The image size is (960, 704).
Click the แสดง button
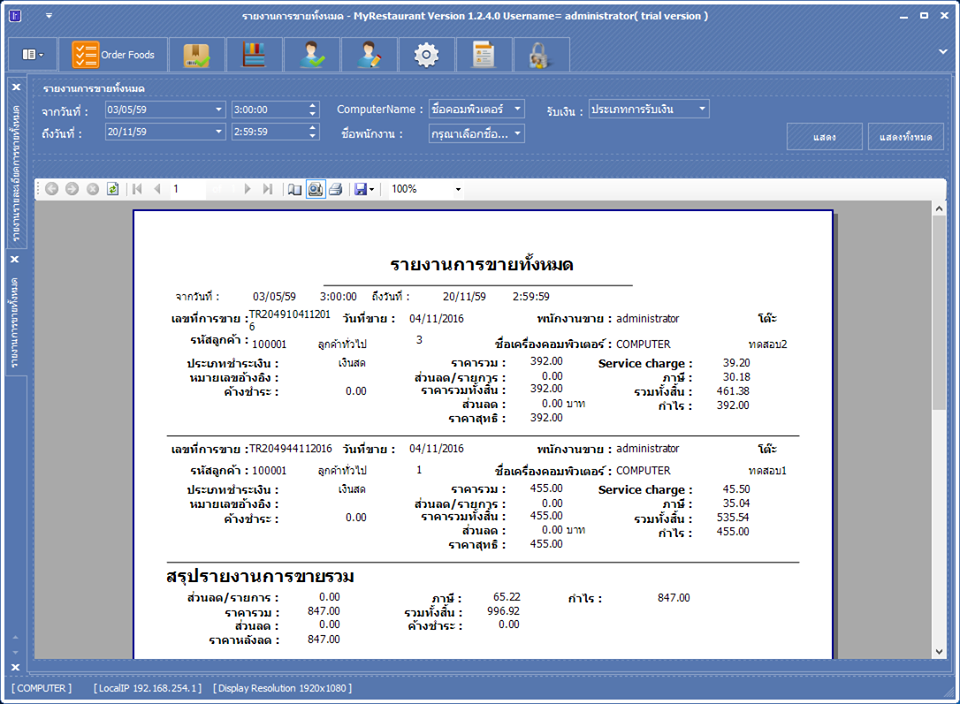(x=825, y=137)
